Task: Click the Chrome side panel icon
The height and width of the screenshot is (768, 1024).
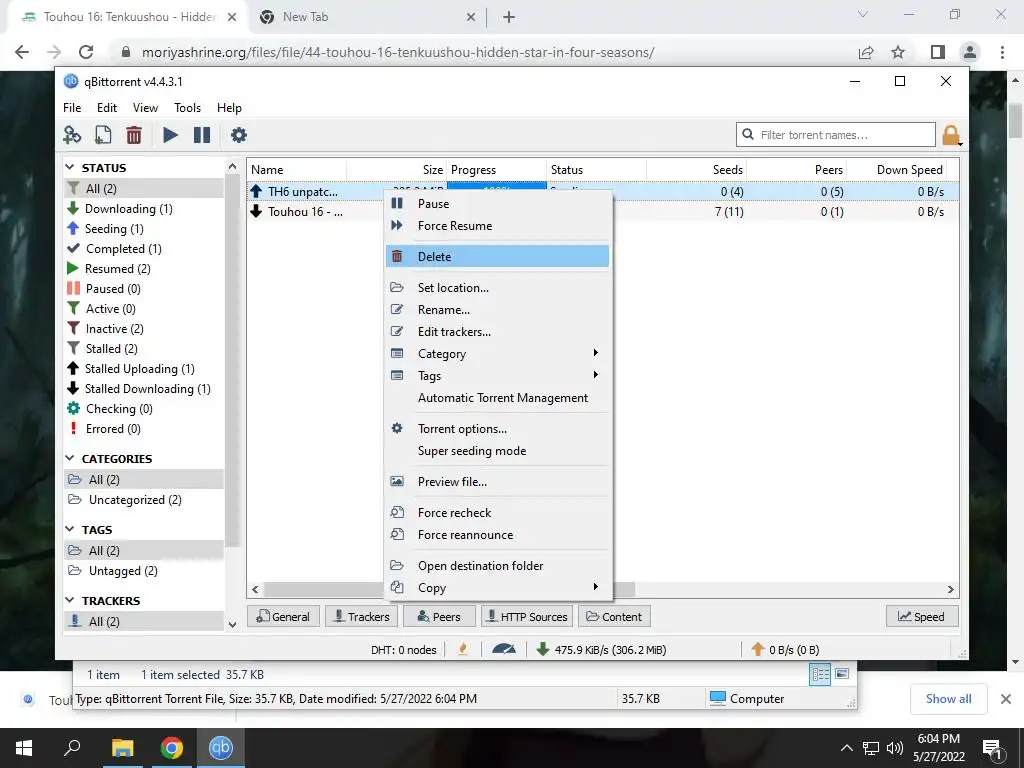Action: (x=938, y=52)
